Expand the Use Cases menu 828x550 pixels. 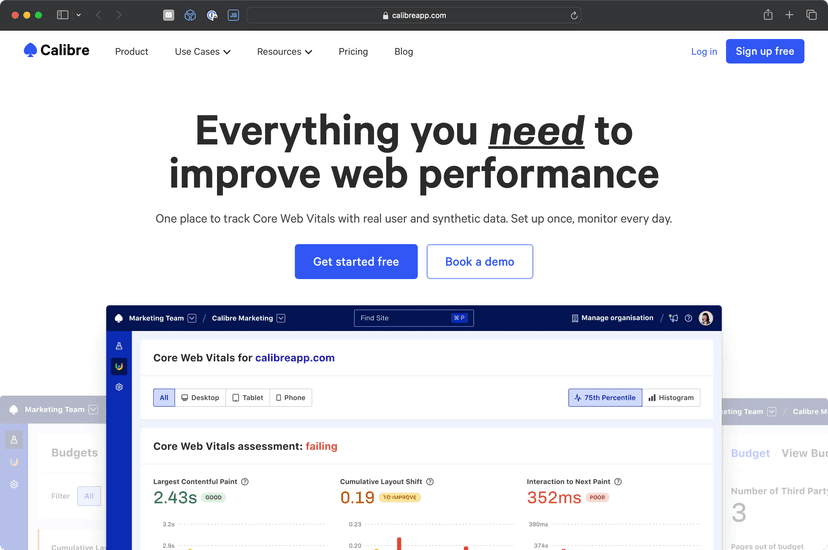point(202,52)
